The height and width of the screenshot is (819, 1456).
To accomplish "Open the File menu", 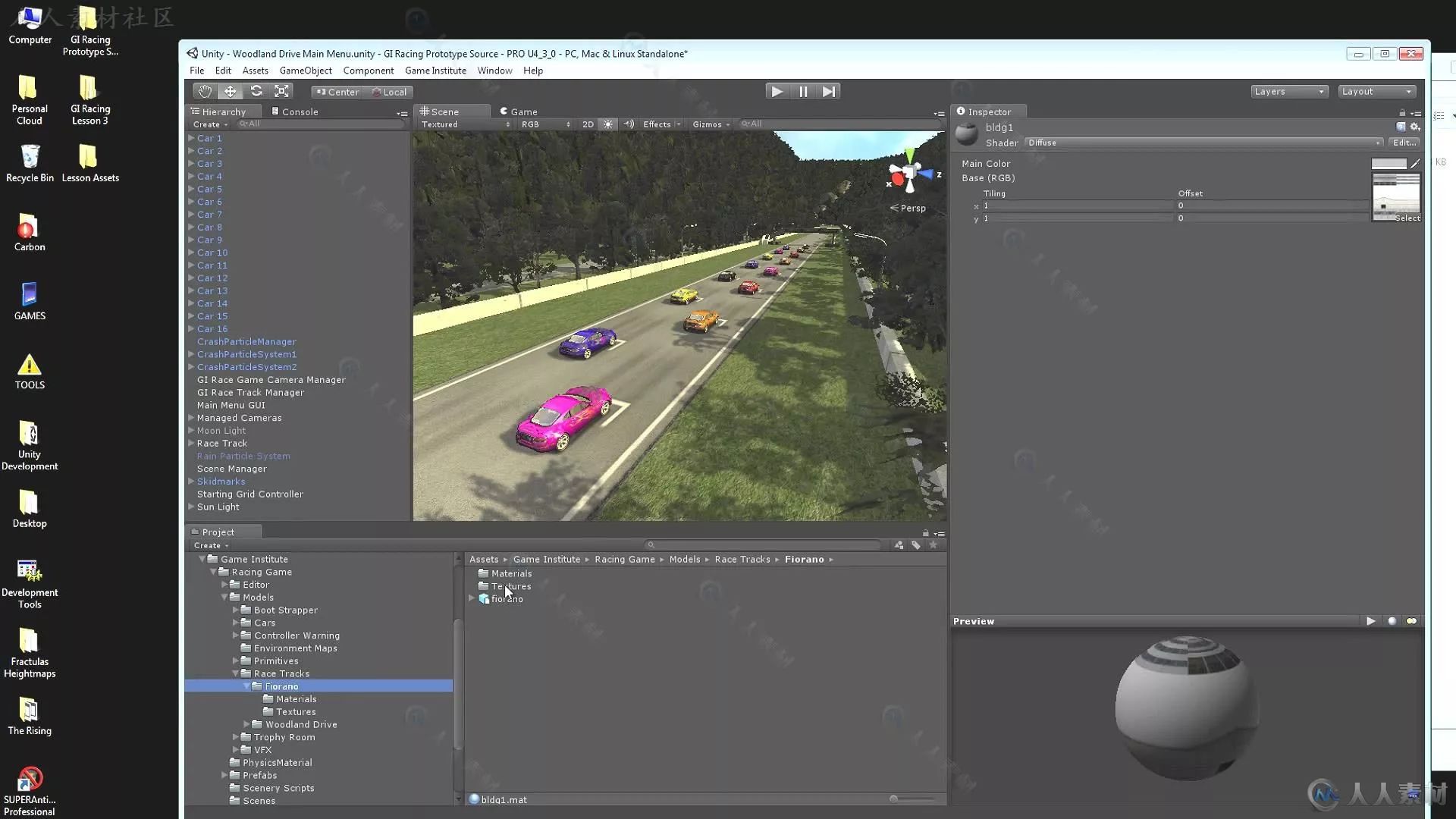I will (x=196, y=71).
